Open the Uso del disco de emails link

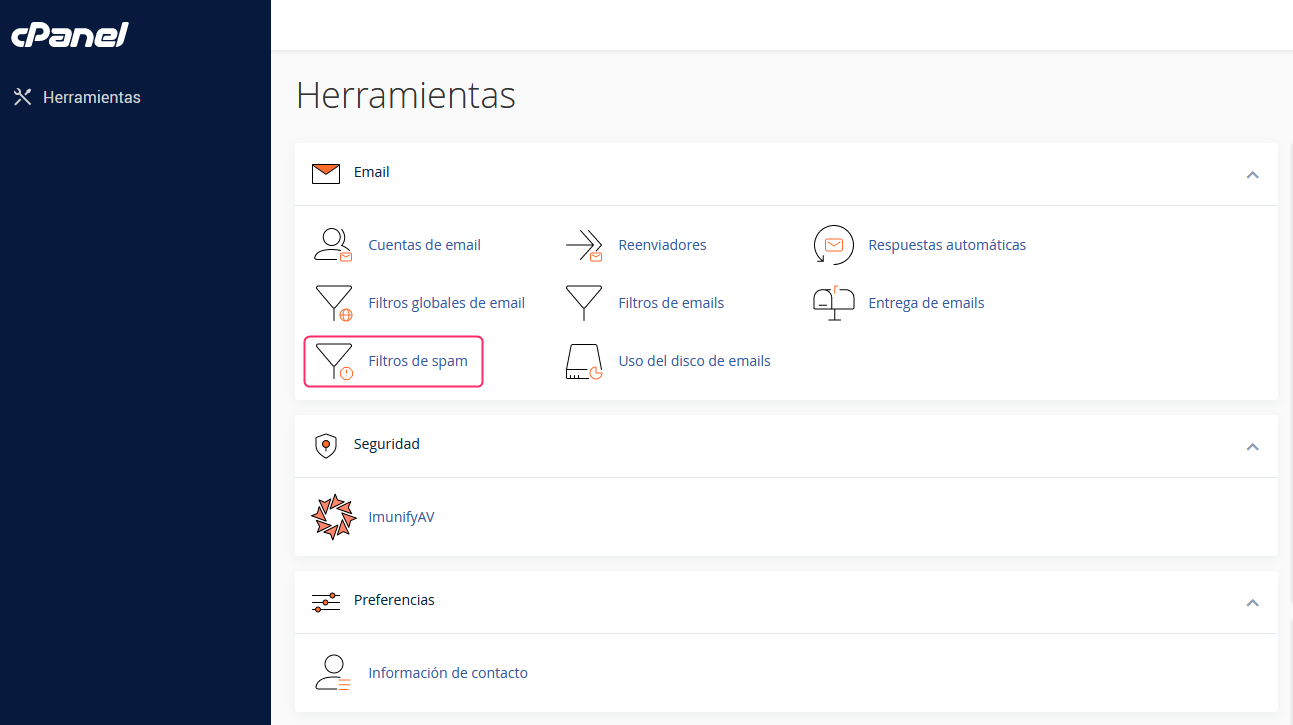point(694,361)
